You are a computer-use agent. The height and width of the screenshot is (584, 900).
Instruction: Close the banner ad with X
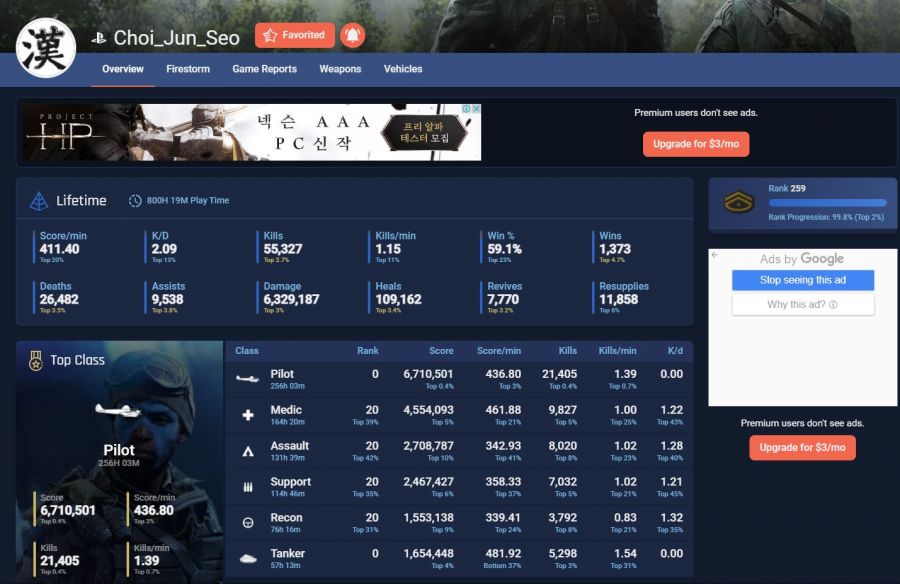(477, 109)
